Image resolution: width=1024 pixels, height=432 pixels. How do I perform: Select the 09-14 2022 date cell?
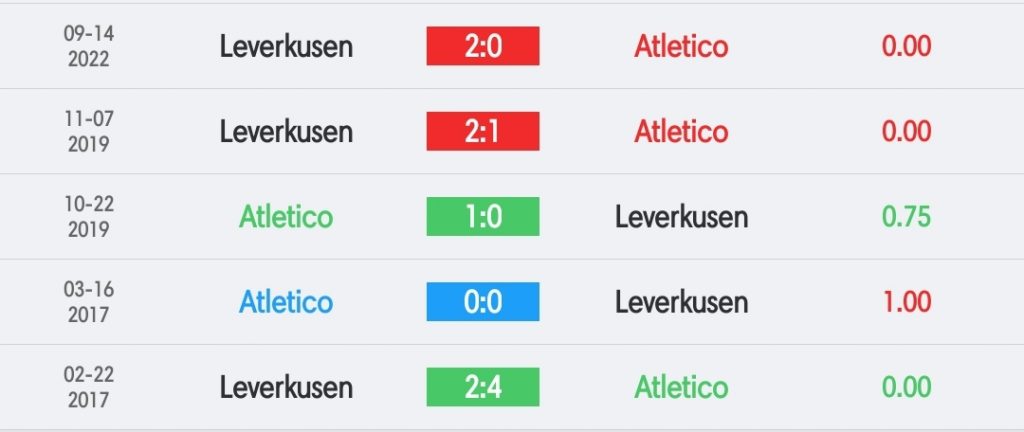[x=89, y=46]
